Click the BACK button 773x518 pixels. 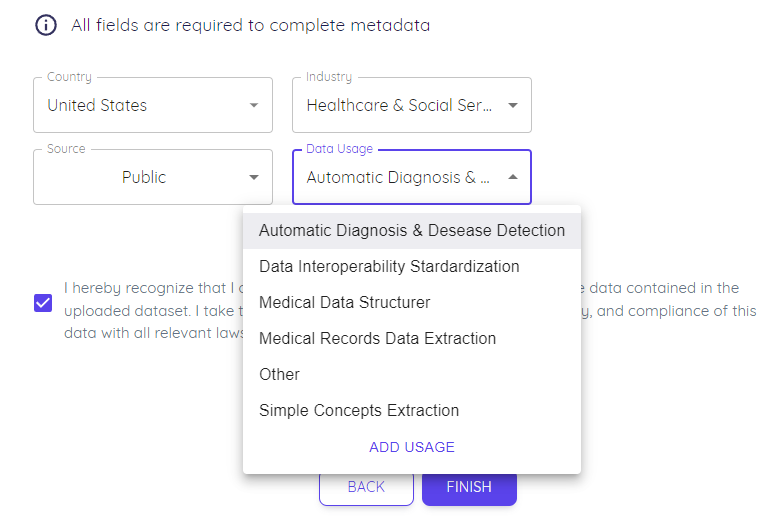click(366, 487)
